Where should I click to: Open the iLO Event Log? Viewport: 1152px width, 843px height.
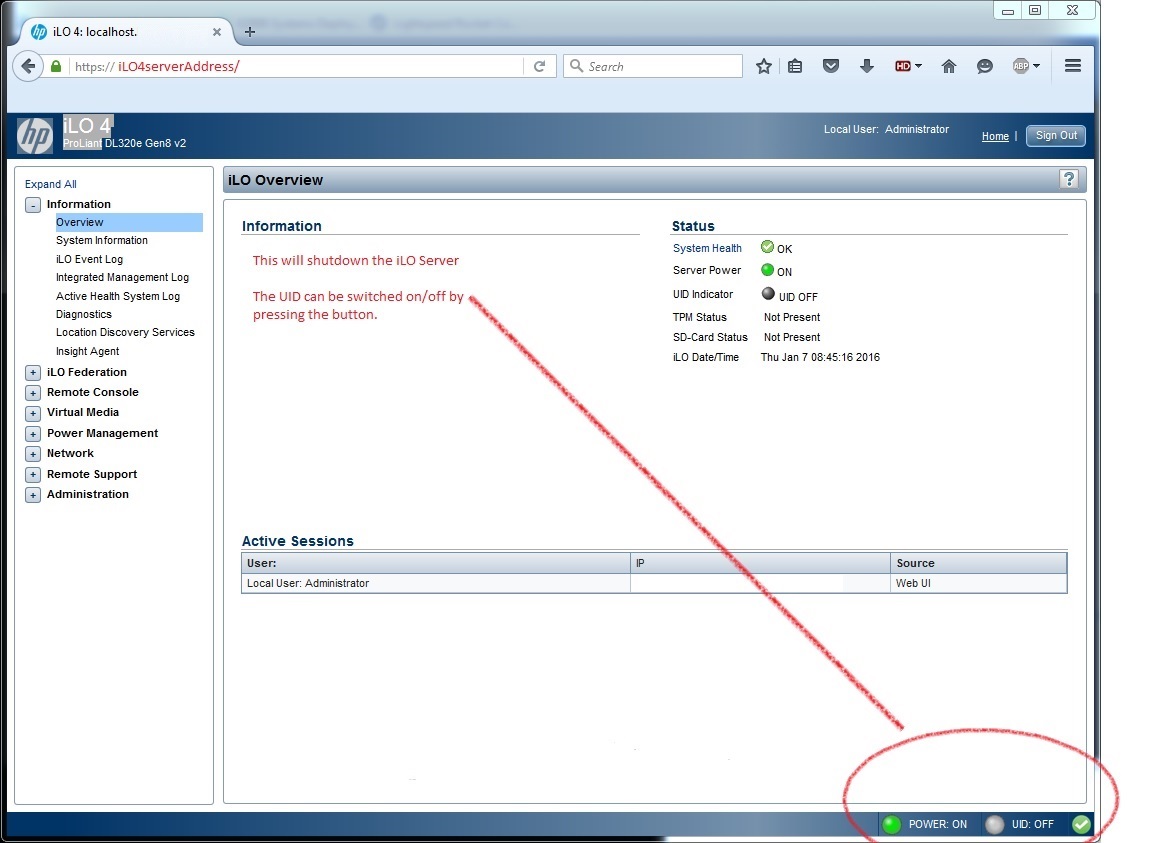[89, 259]
